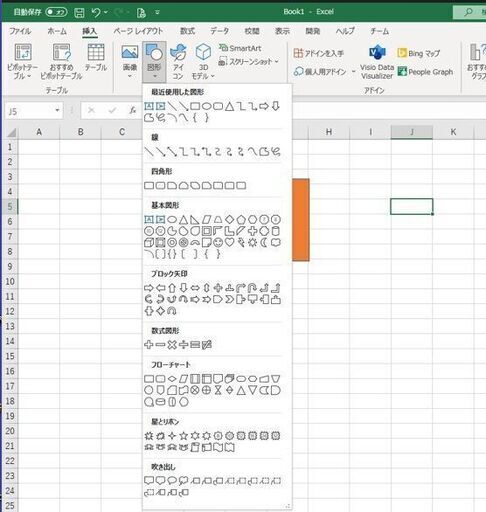Switch to the ホーム tab
The width and height of the screenshot is (486, 512).
pos(57,31)
